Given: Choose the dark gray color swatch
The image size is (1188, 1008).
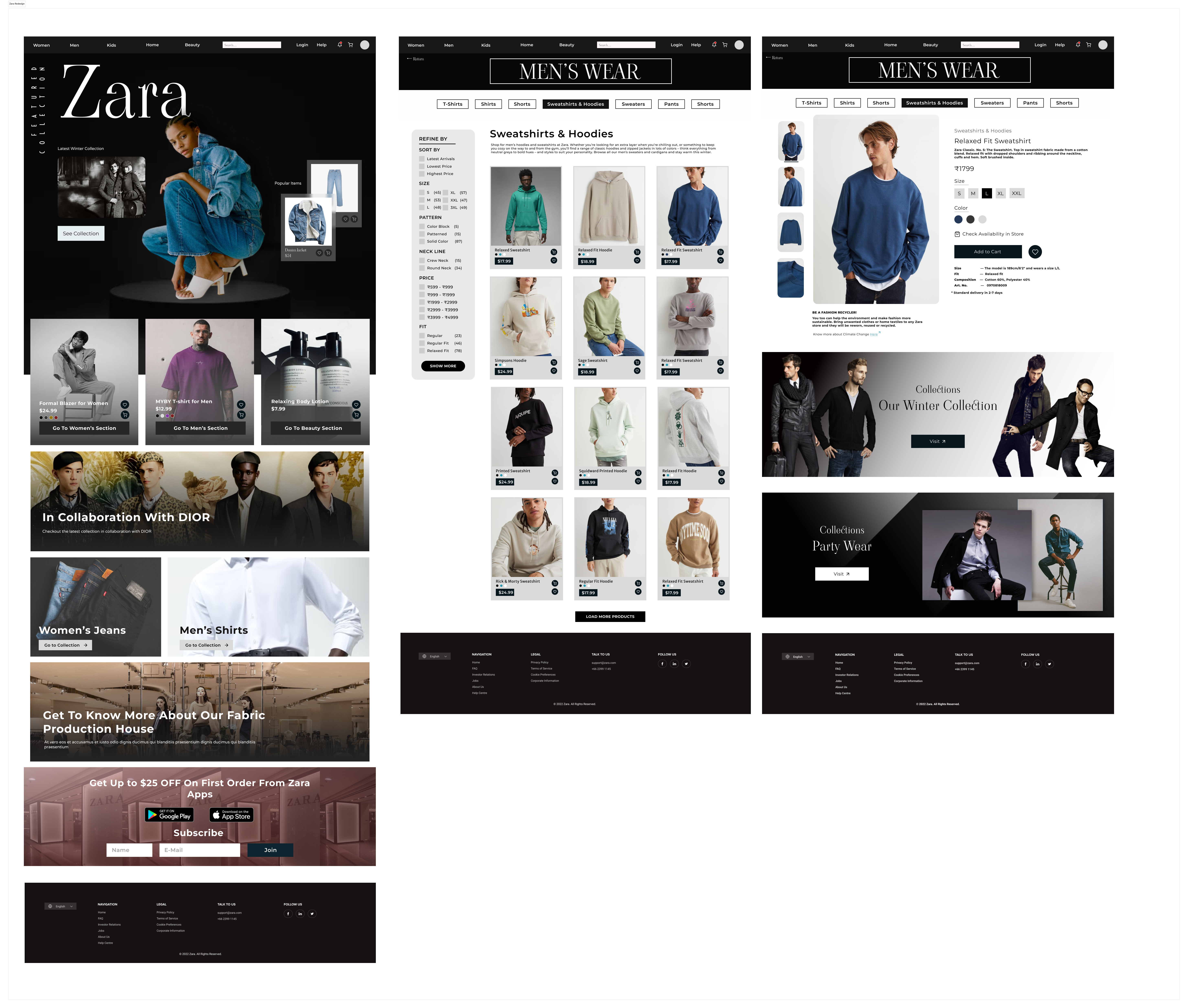Looking at the screenshot, I should click(x=970, y=219).
